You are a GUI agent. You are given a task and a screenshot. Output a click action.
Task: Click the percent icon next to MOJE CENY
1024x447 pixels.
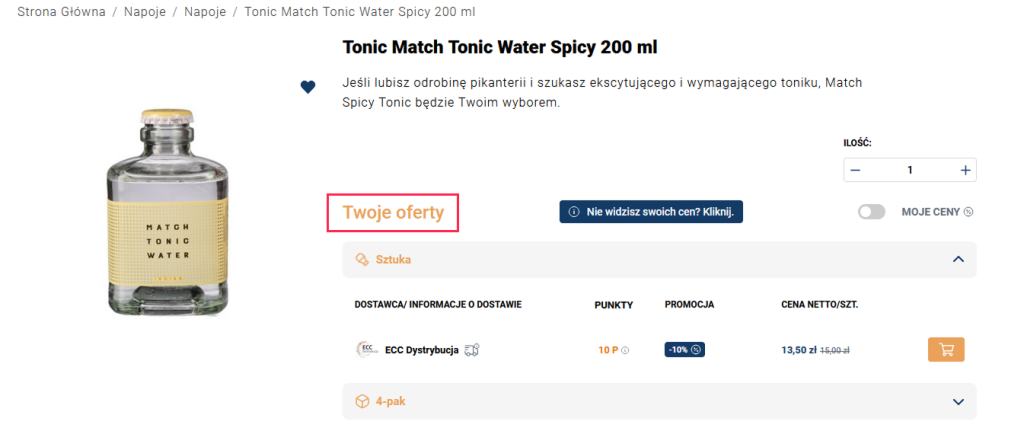[x=968, y=212]
